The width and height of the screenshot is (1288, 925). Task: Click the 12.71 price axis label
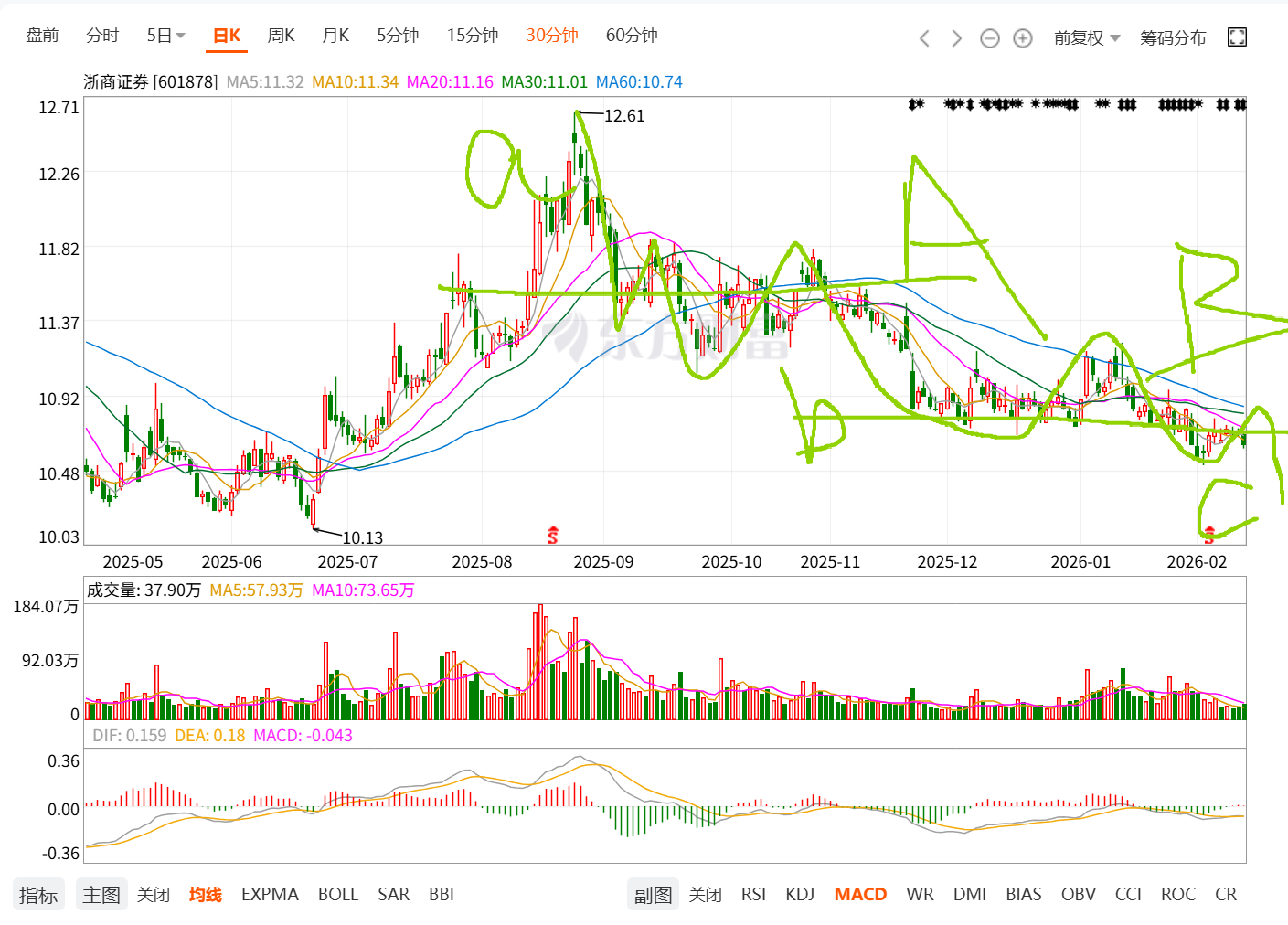coord(59,108)
